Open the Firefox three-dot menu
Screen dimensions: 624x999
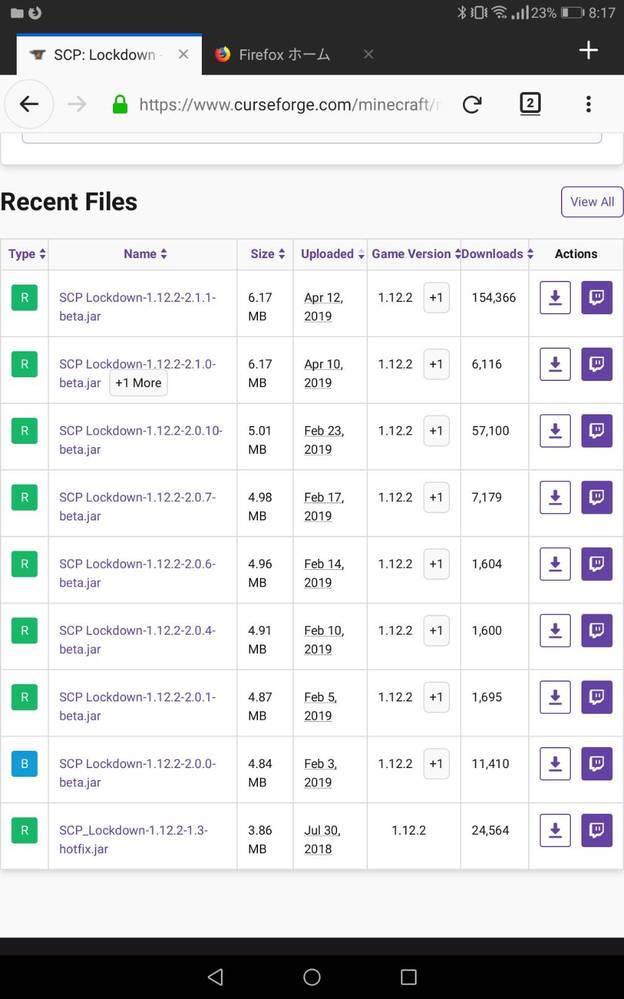(588, 104)
